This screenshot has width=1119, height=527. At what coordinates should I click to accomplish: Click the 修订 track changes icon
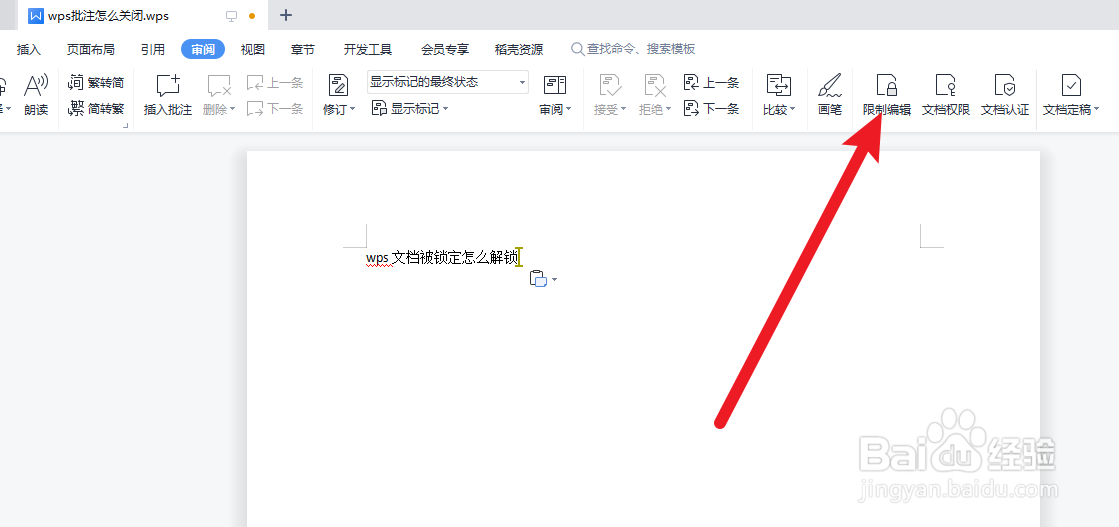[x=338, y=86]
